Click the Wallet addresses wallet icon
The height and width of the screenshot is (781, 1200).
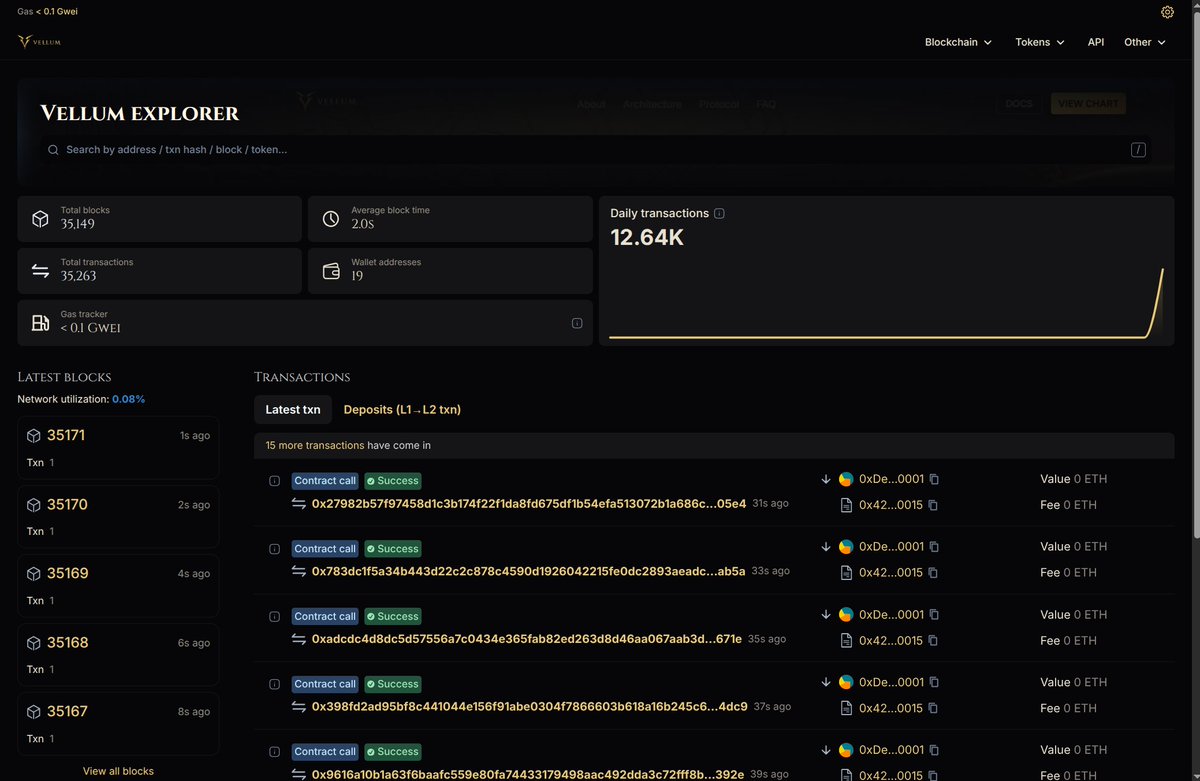[x=331, y=271]
